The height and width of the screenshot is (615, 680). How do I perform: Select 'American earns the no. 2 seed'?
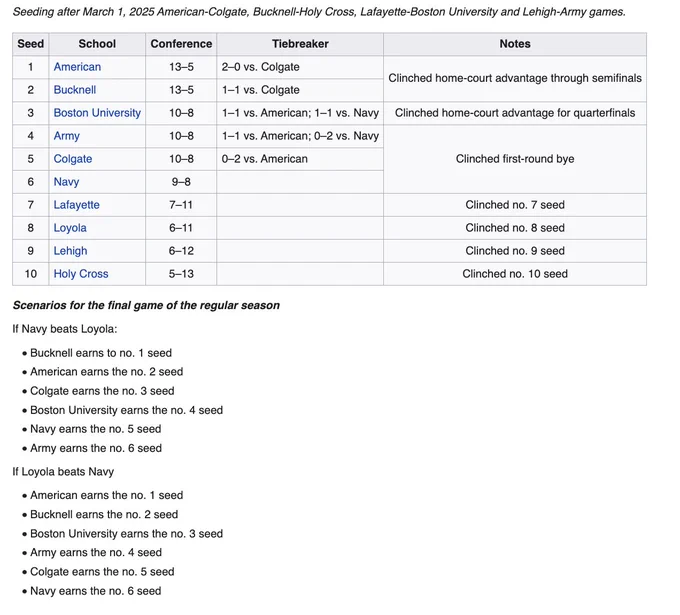tap(106, 372)
